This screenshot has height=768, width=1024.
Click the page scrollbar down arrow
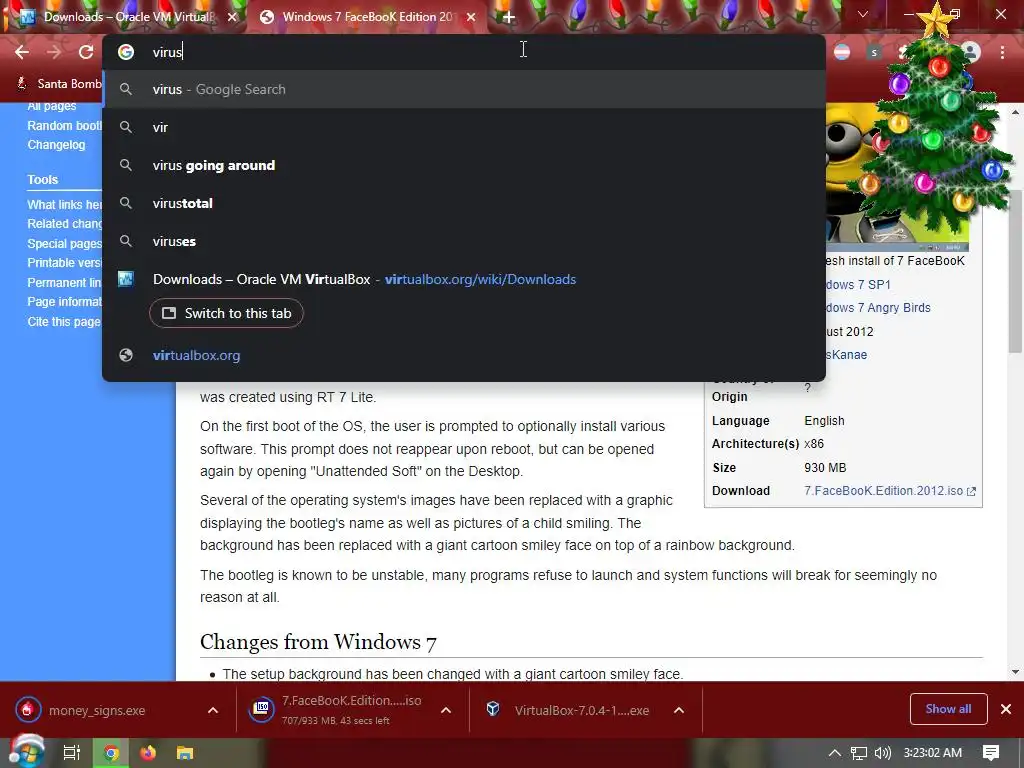pyautogui.click(x=1016, y=672)
